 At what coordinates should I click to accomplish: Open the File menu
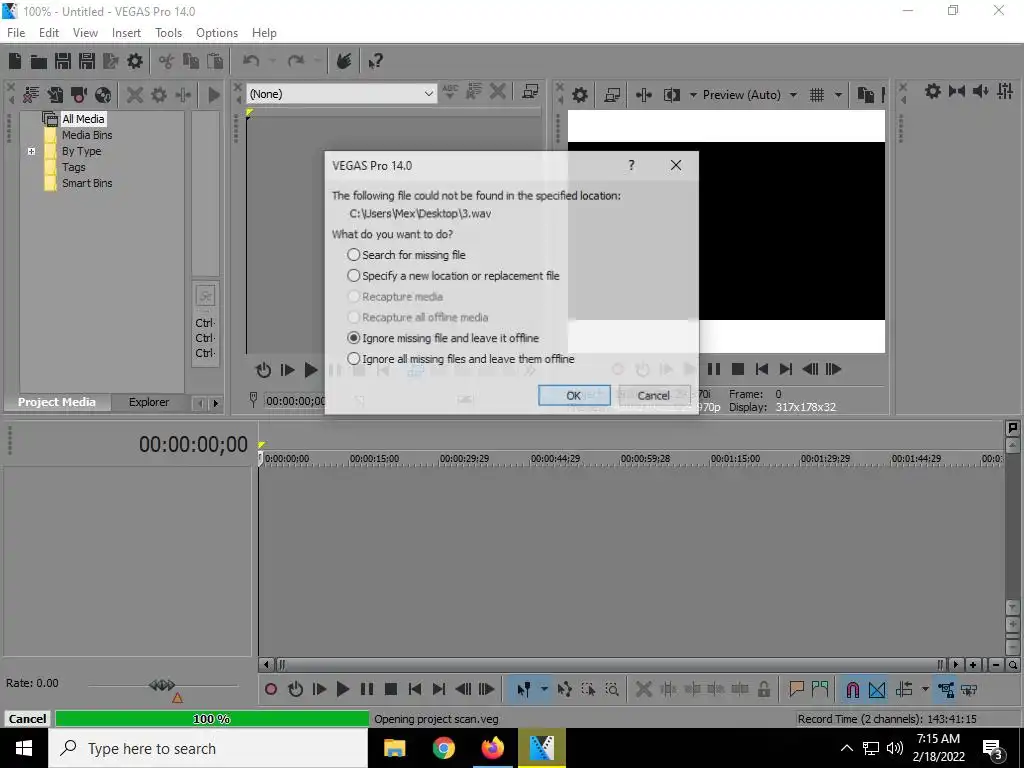(x=16, y=33)
